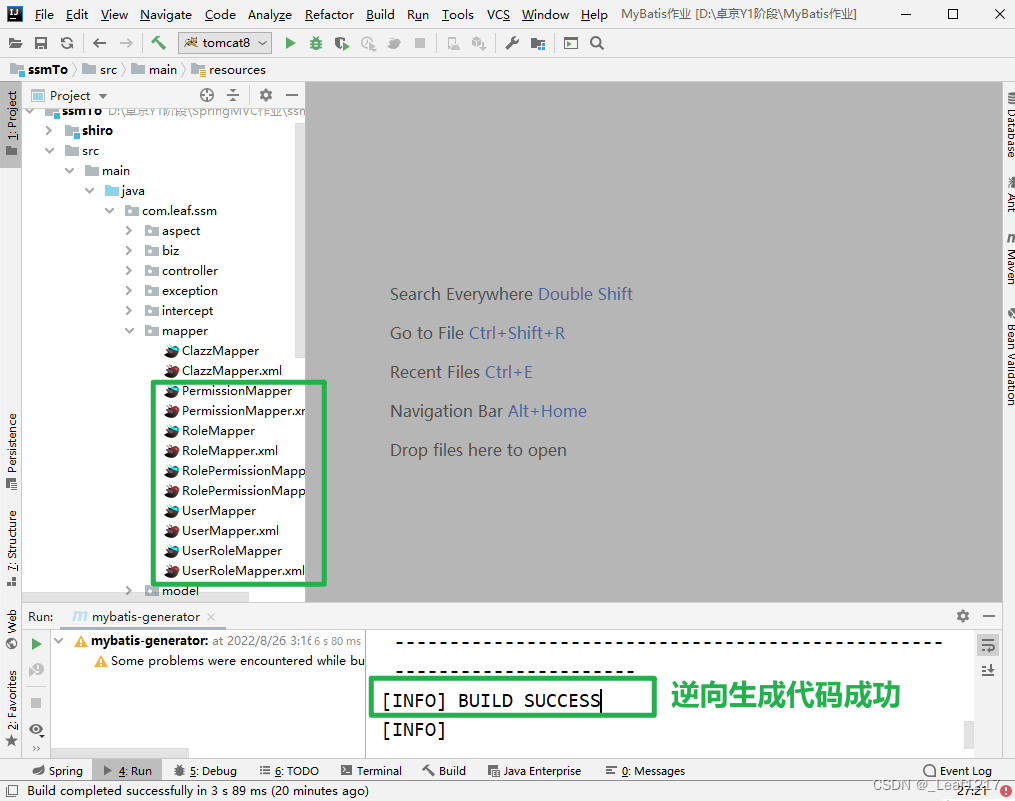Click the Stop toolbar icon
The height and width of the screenshot is (801, 1015).
tap(420, 43)
